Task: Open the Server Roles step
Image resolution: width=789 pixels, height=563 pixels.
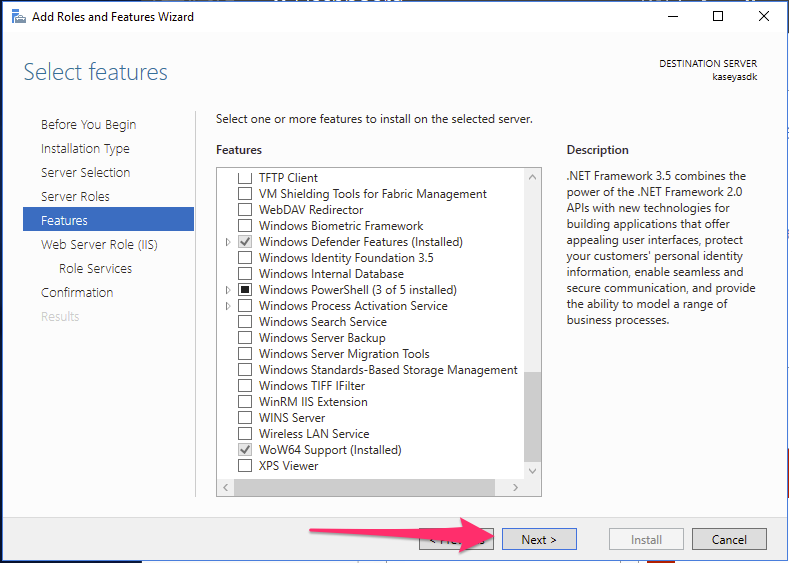Action: pos(75,196)
